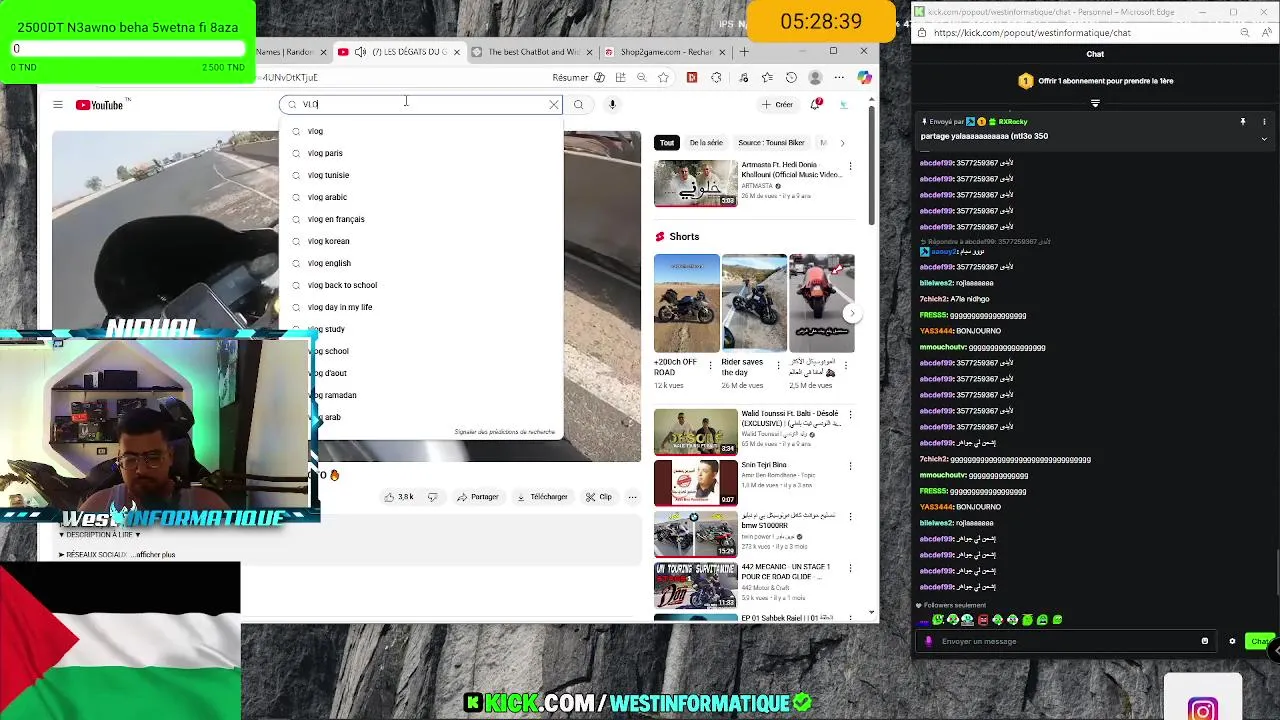Like the video with 3,8 k likes

pos(400,497)
